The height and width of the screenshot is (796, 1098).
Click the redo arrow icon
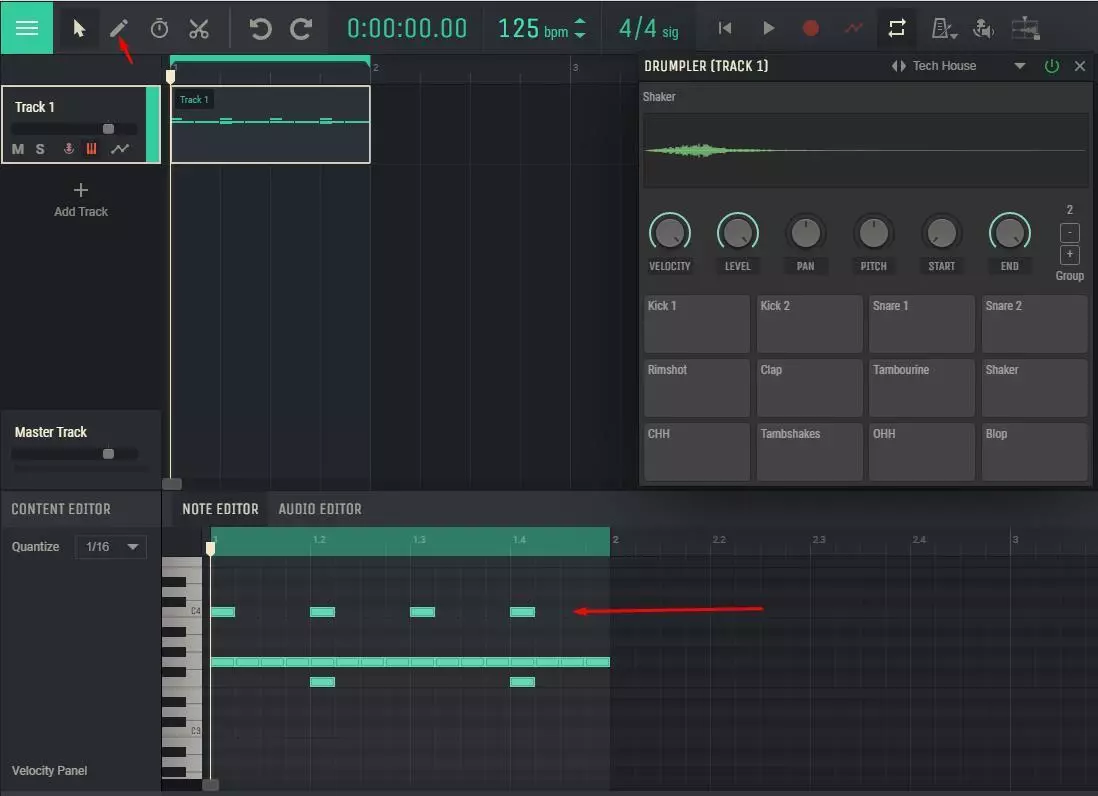300,28
